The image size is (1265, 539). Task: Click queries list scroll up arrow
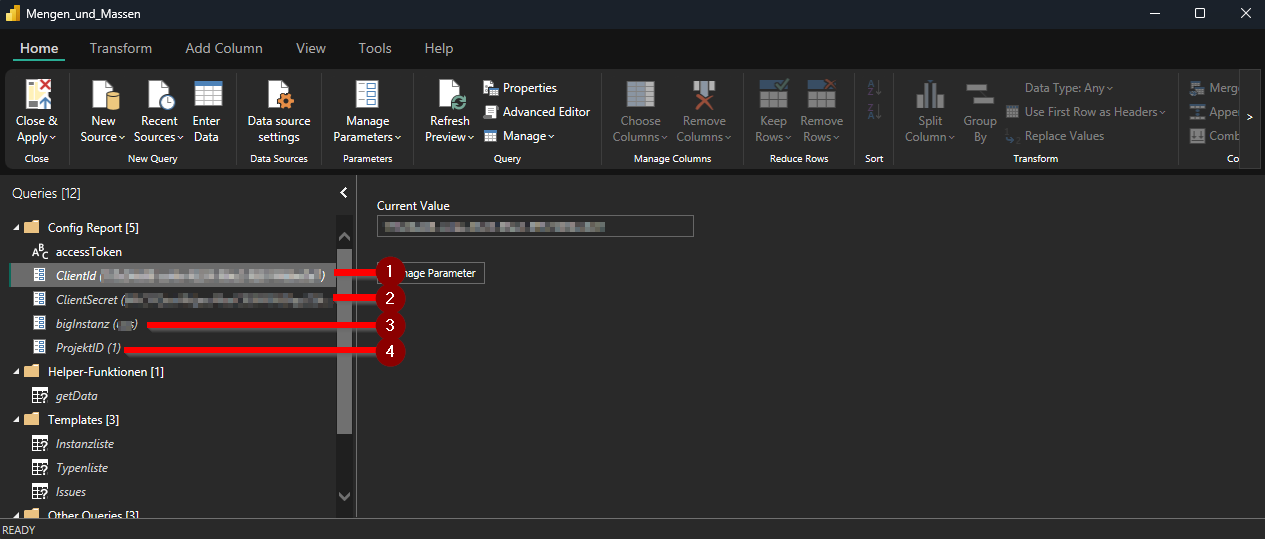(344, 237)
